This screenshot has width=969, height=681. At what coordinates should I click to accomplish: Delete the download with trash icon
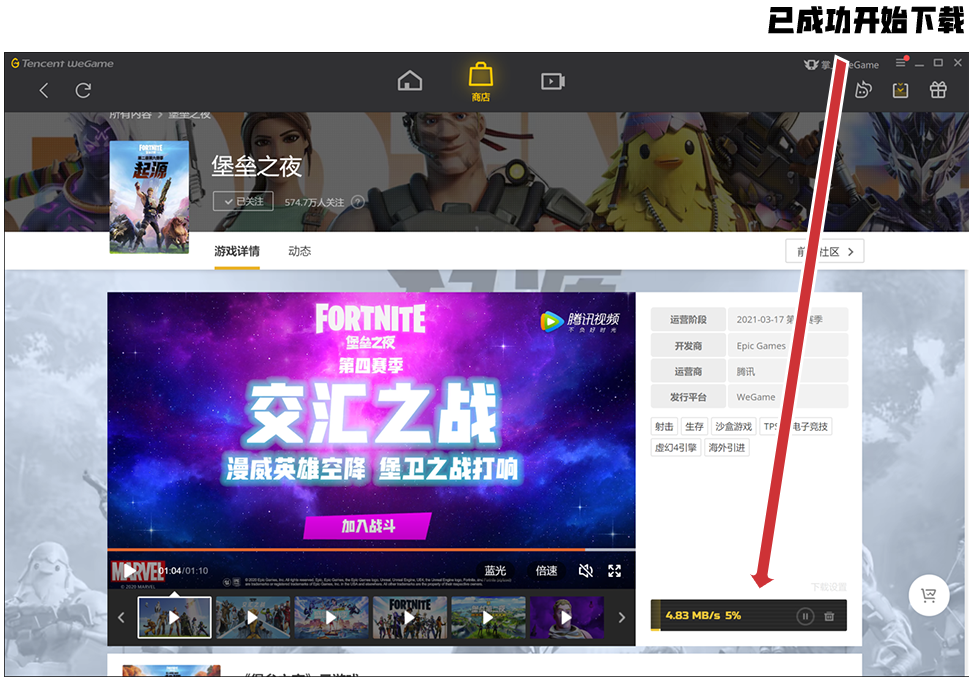click(829, 616)
